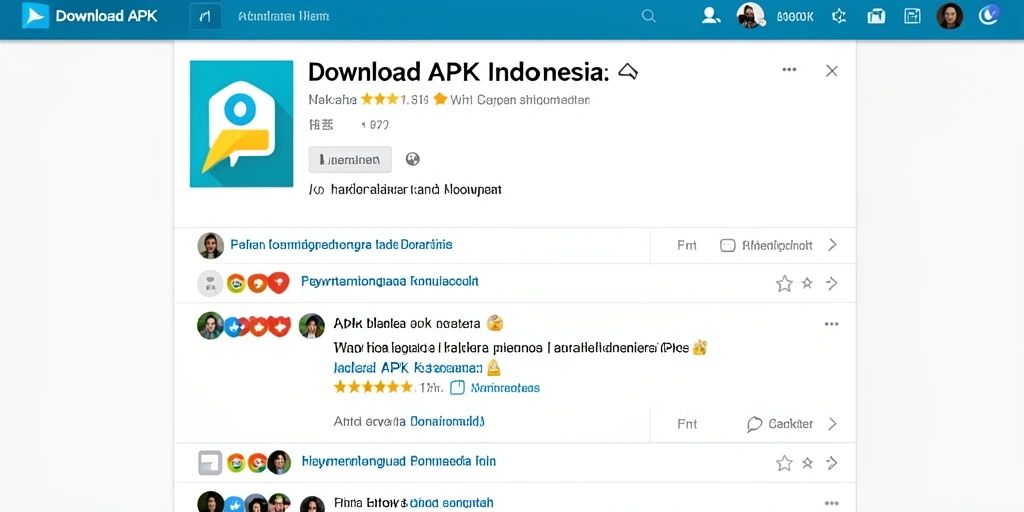1024x512 pixels.
Task: Click the star rating below app title
Action: 379,99
